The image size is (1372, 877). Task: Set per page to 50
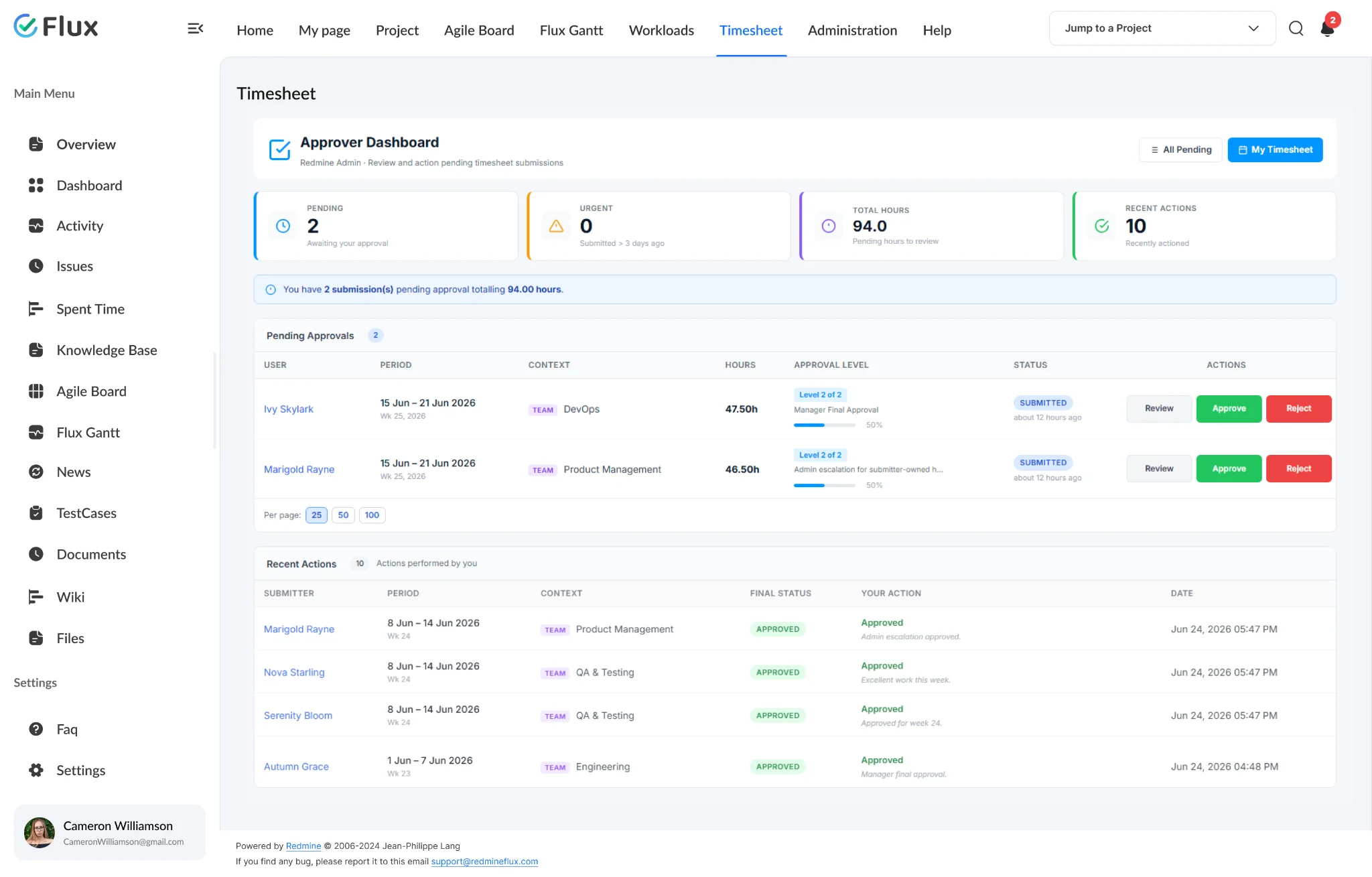click(343, 515)
